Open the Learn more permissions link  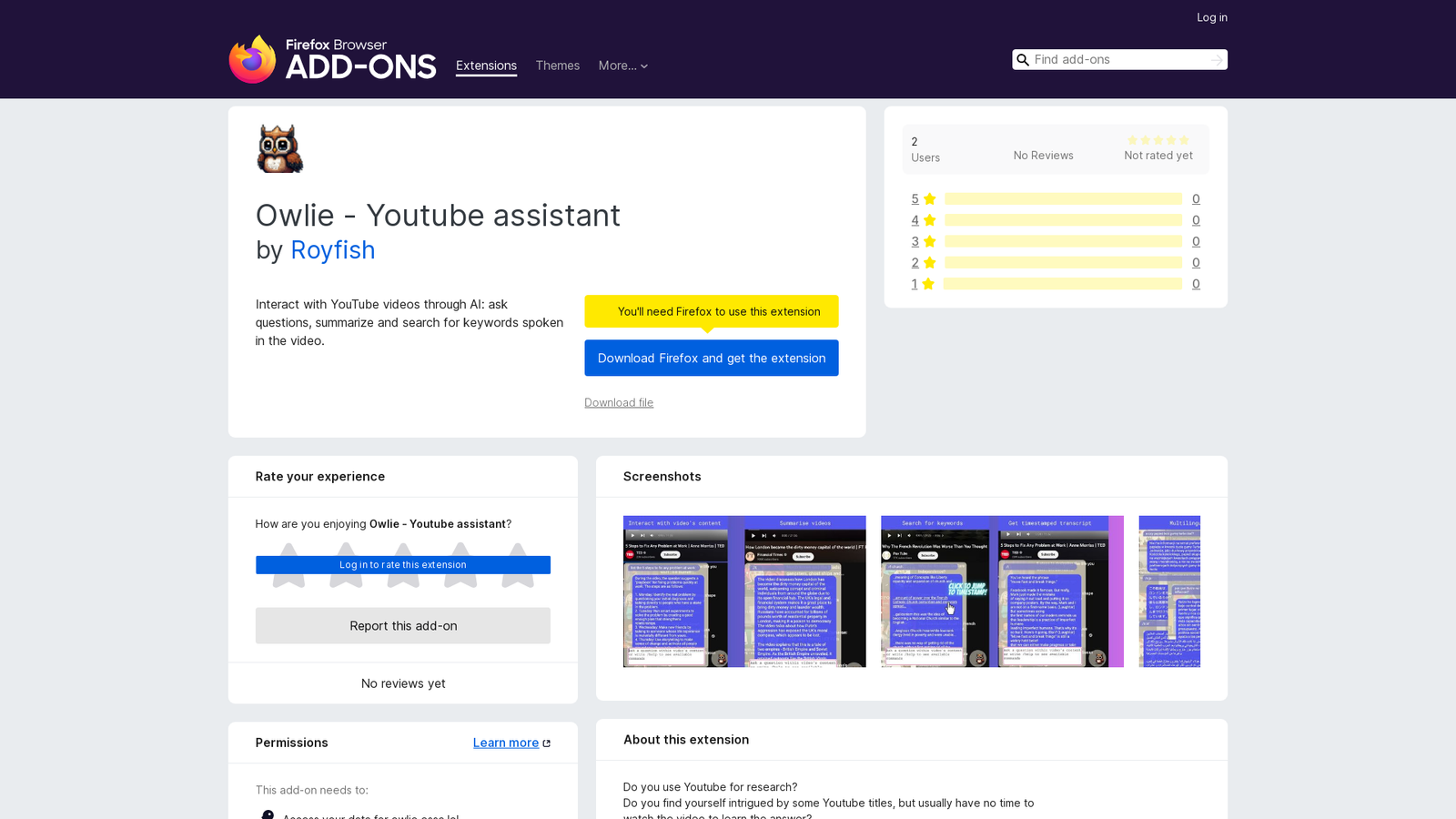coord(506,743)
